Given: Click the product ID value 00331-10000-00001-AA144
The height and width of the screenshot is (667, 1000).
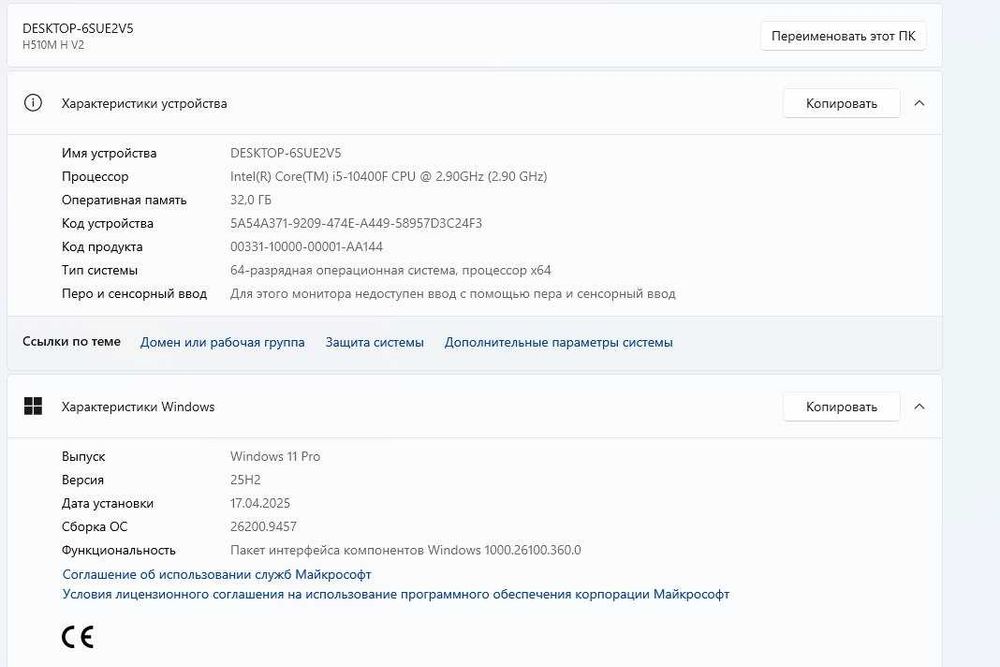Looking at the screenshot, I should [x=306, y=247].
